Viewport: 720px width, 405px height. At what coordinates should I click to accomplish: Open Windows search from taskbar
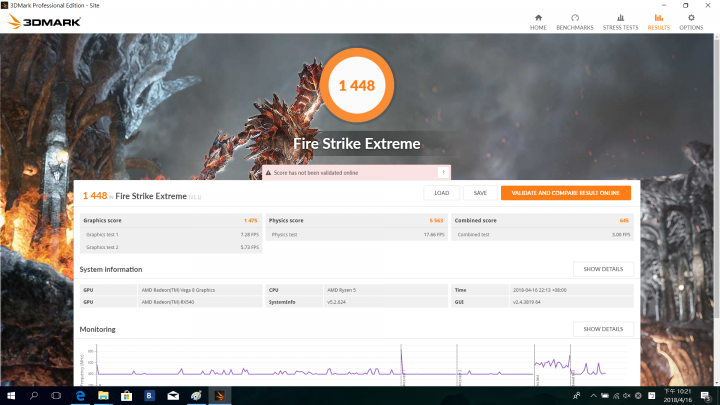tap(34, 396)
